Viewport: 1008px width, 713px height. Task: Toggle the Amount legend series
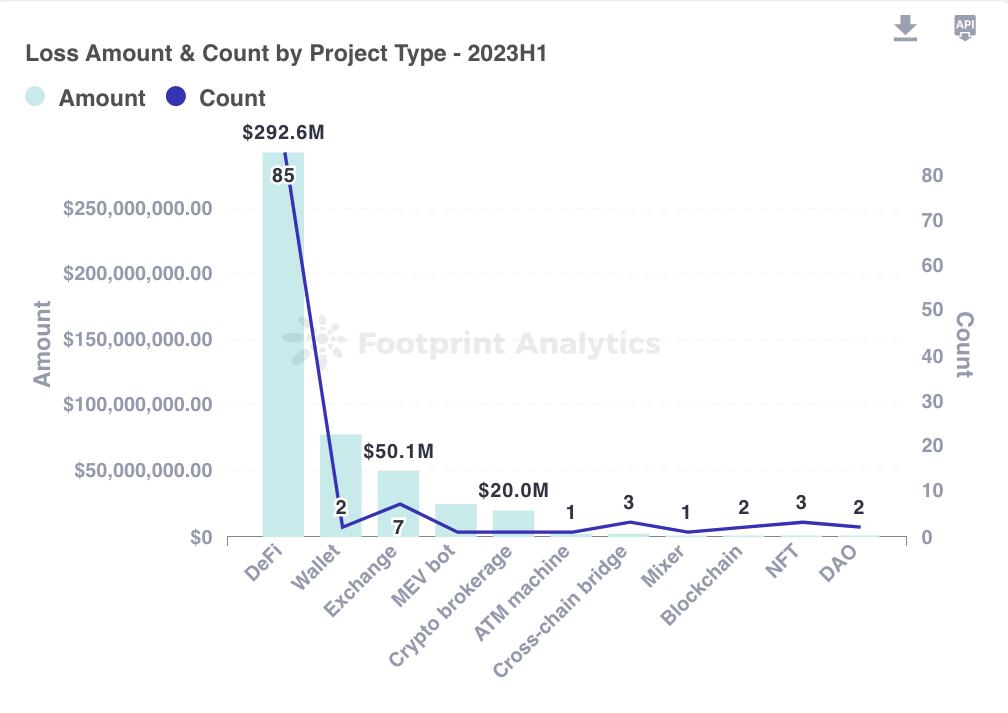[86, 98]
